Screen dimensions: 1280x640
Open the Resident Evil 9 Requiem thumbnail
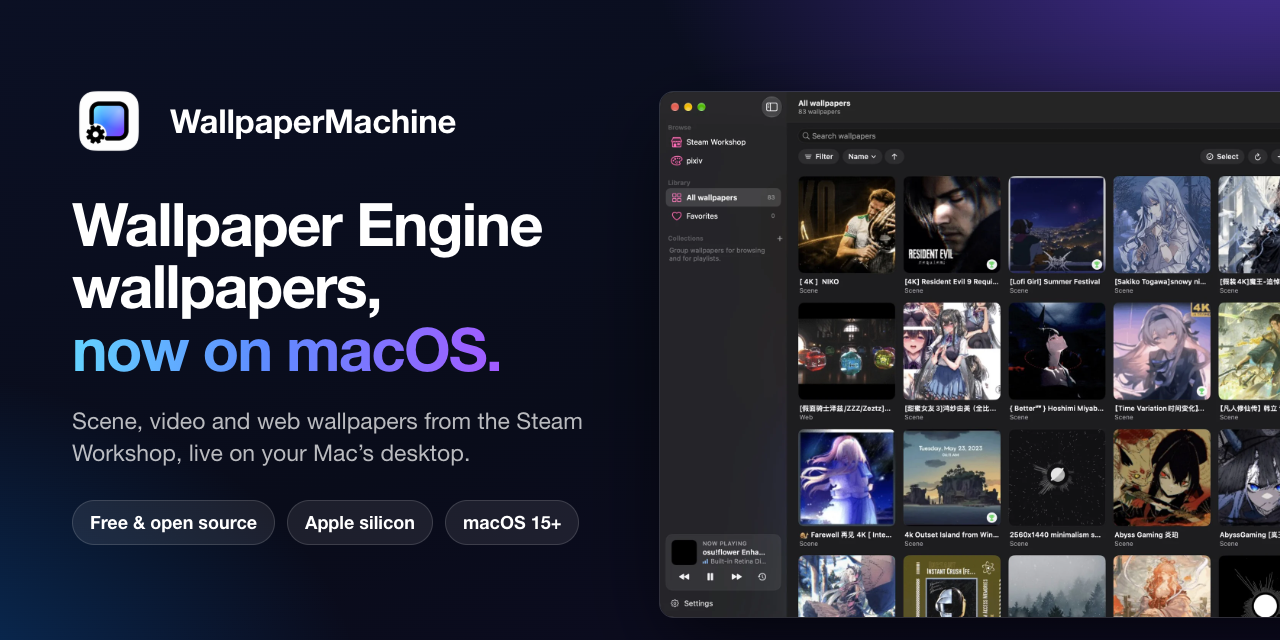click(x=952, y=225)
